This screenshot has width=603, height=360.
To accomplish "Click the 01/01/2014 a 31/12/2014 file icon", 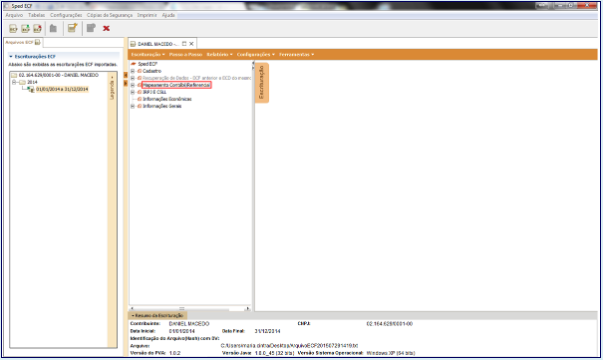I will [x=31, y=89].
